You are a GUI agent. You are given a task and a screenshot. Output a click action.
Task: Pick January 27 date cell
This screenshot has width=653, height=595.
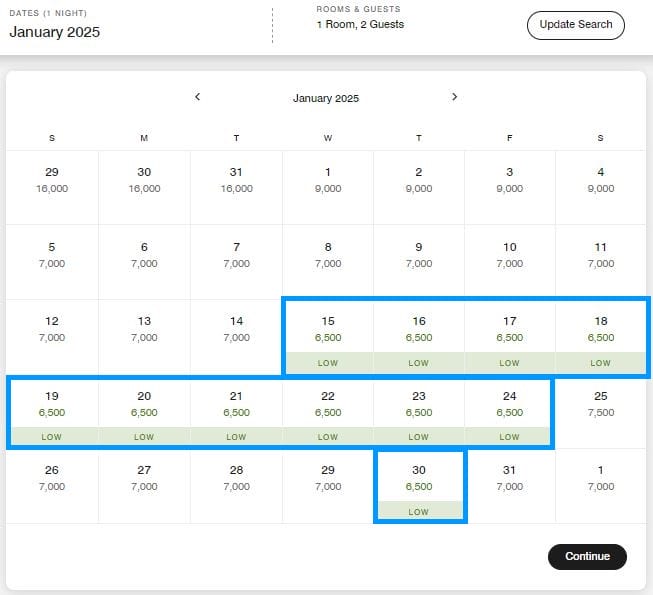coord(144,486)
